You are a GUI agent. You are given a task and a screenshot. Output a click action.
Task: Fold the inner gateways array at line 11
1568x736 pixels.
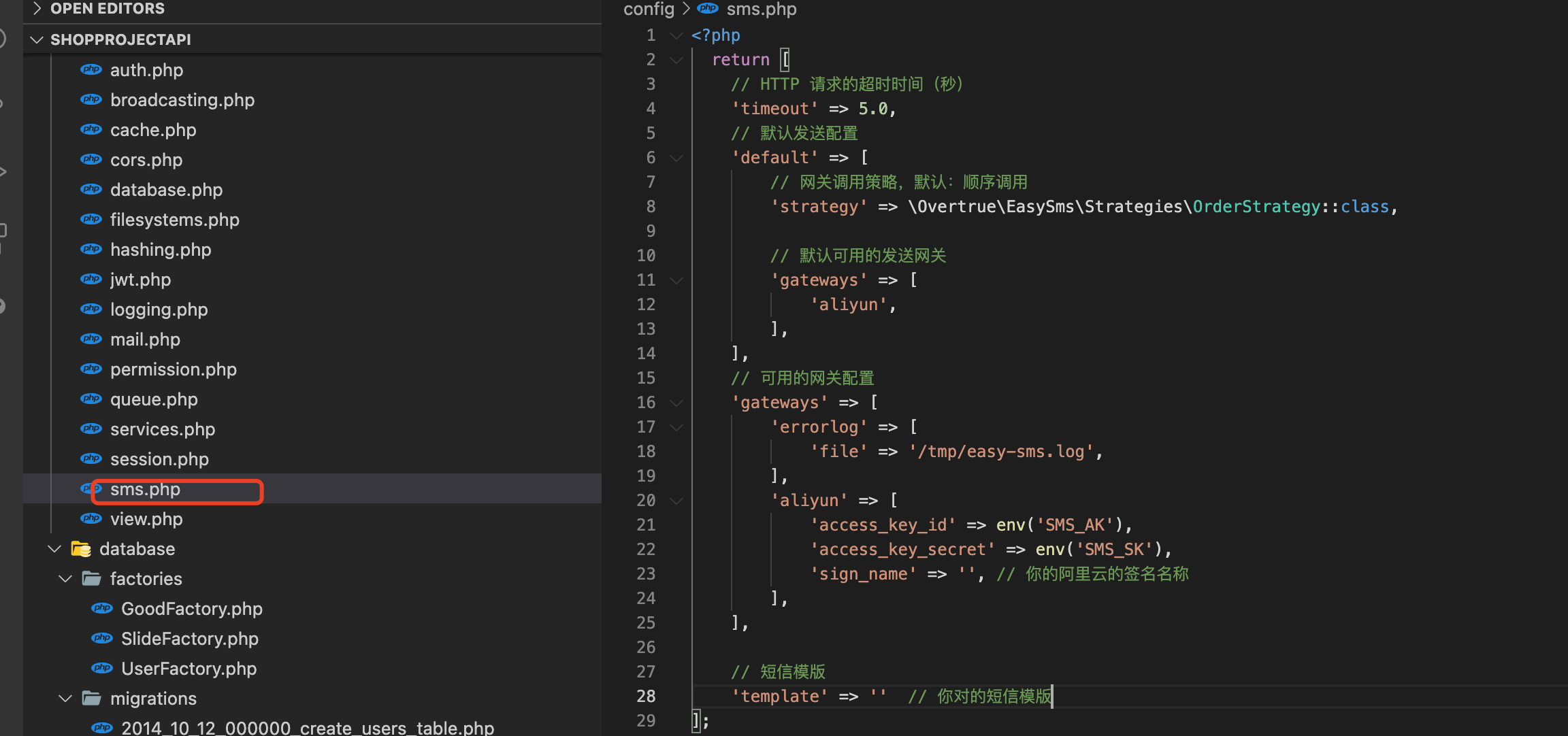click(x=676, y=280)
